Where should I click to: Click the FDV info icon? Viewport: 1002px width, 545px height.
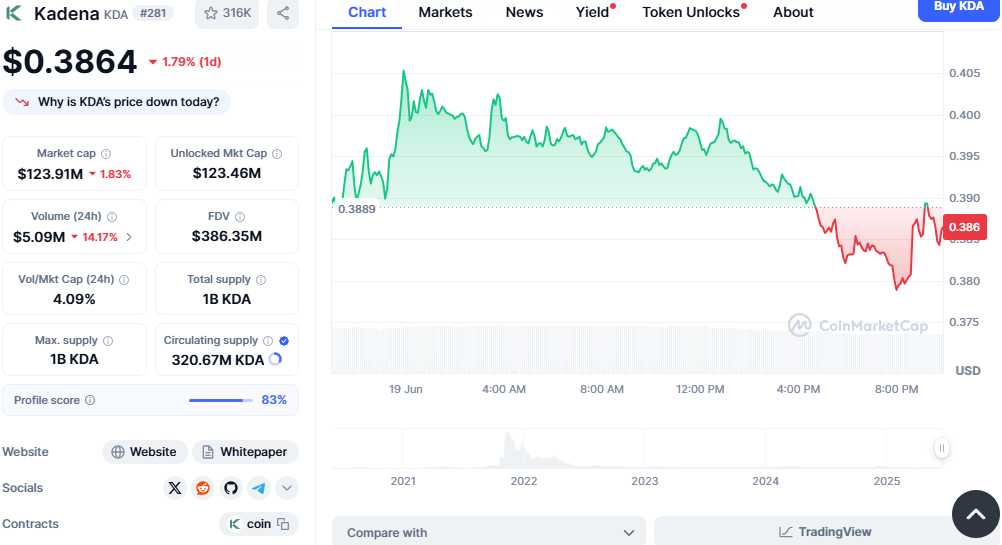[x=240, y=217]
